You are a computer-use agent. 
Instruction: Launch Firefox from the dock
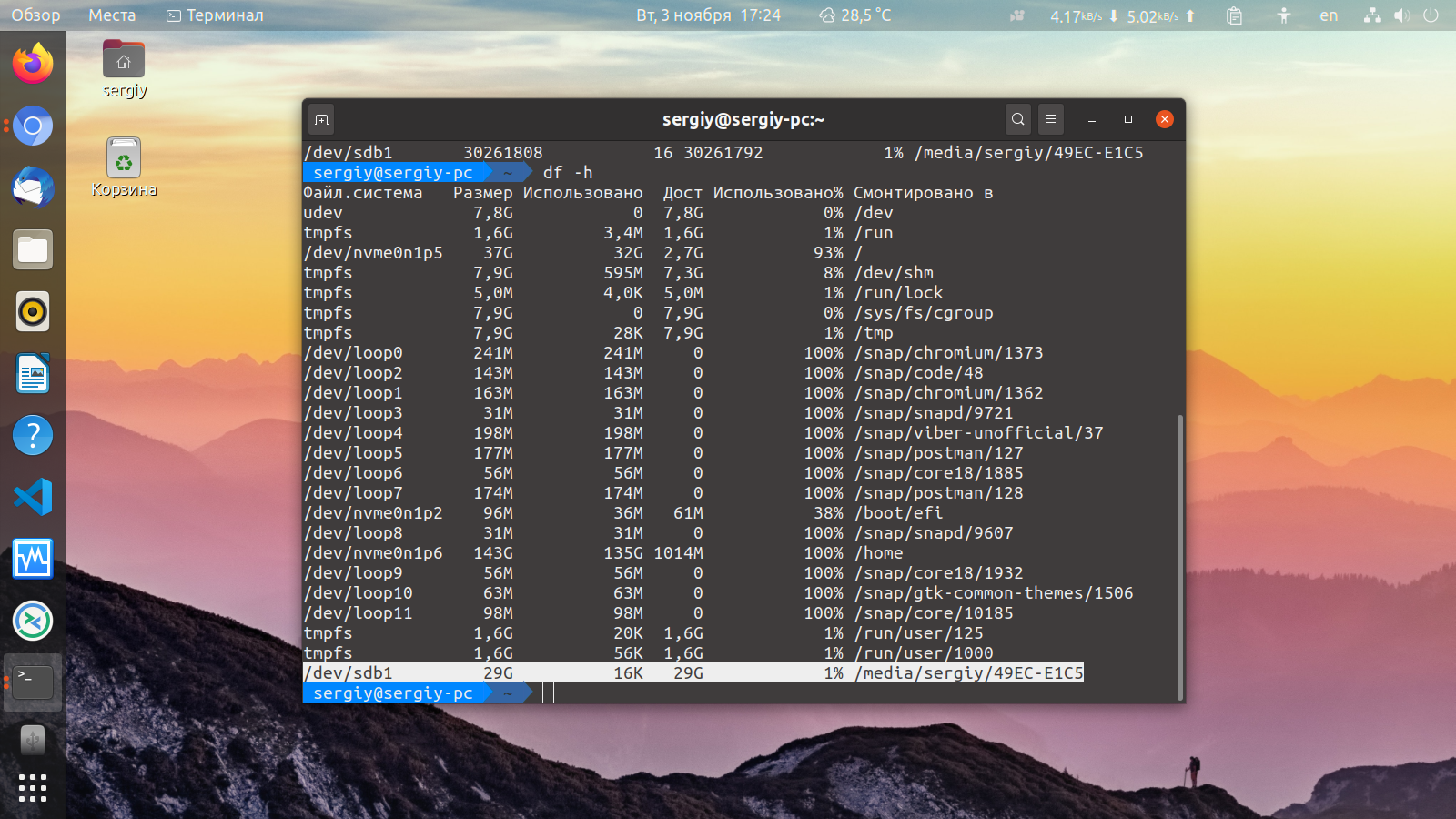point(33,64)
